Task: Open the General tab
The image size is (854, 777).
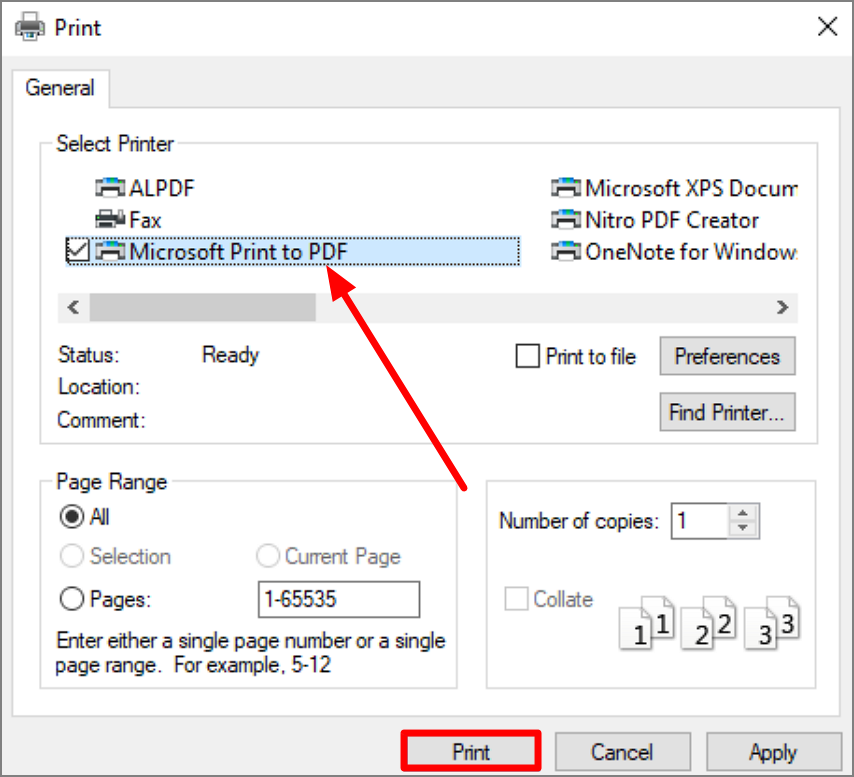Action: click(60, 88)
